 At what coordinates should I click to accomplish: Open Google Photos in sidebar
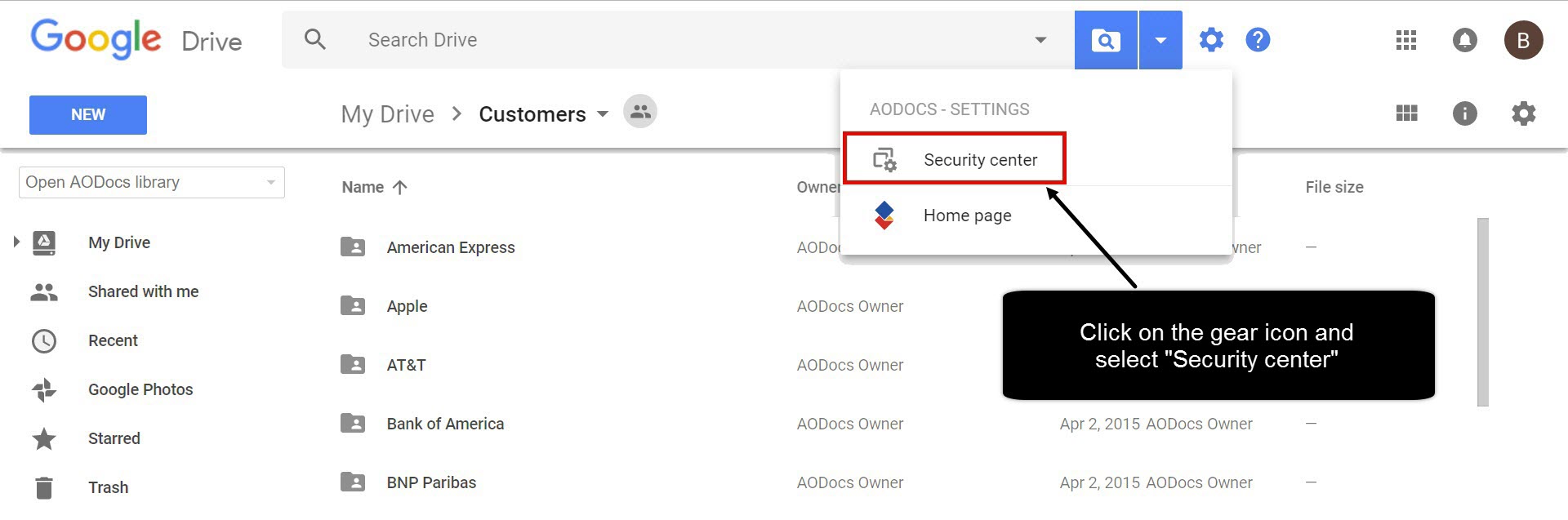coord(140,389)
